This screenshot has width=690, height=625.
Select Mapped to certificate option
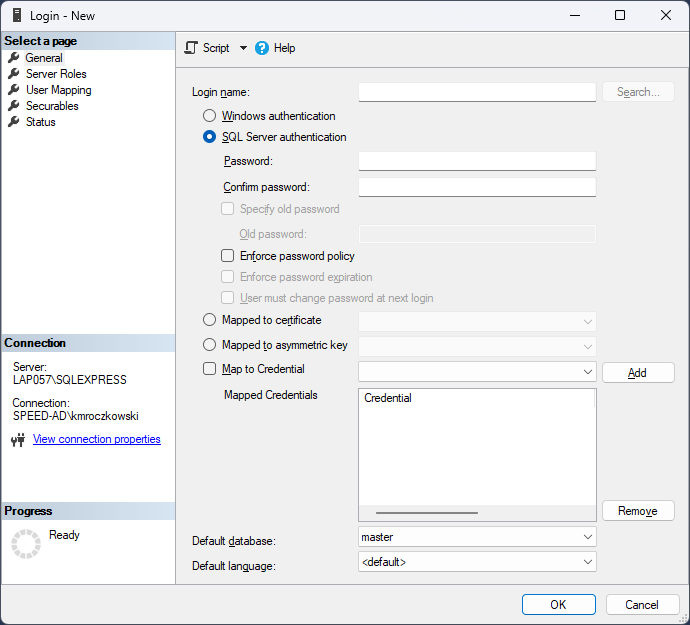click(x=209, y=320)
